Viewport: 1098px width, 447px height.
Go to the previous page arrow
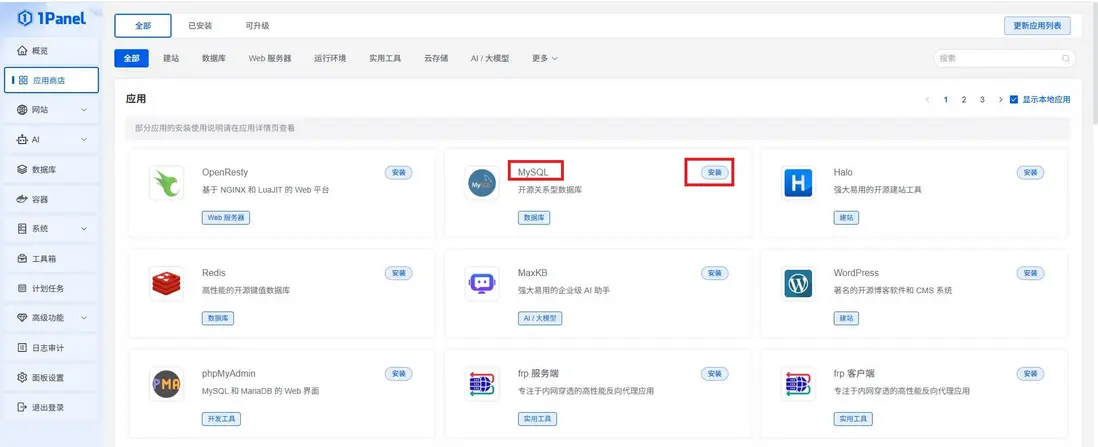click(x=927, y=99)
